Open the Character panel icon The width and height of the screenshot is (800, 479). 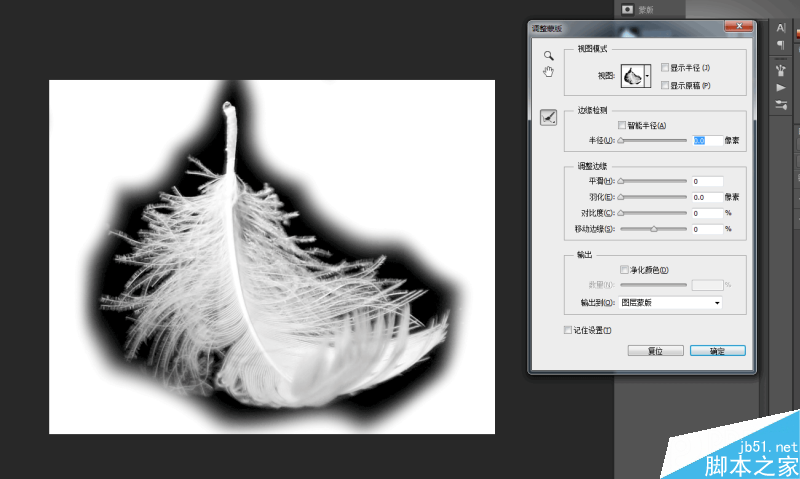point(781,28)
